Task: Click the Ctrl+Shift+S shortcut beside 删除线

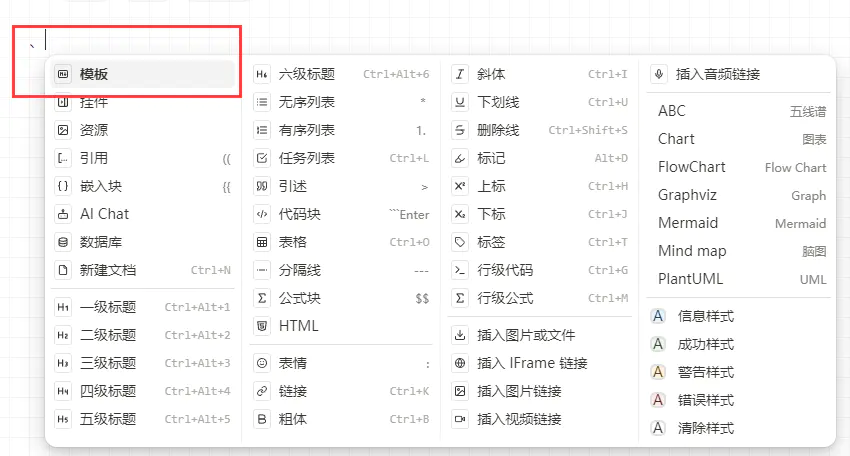Action: (x=588, y=130)
